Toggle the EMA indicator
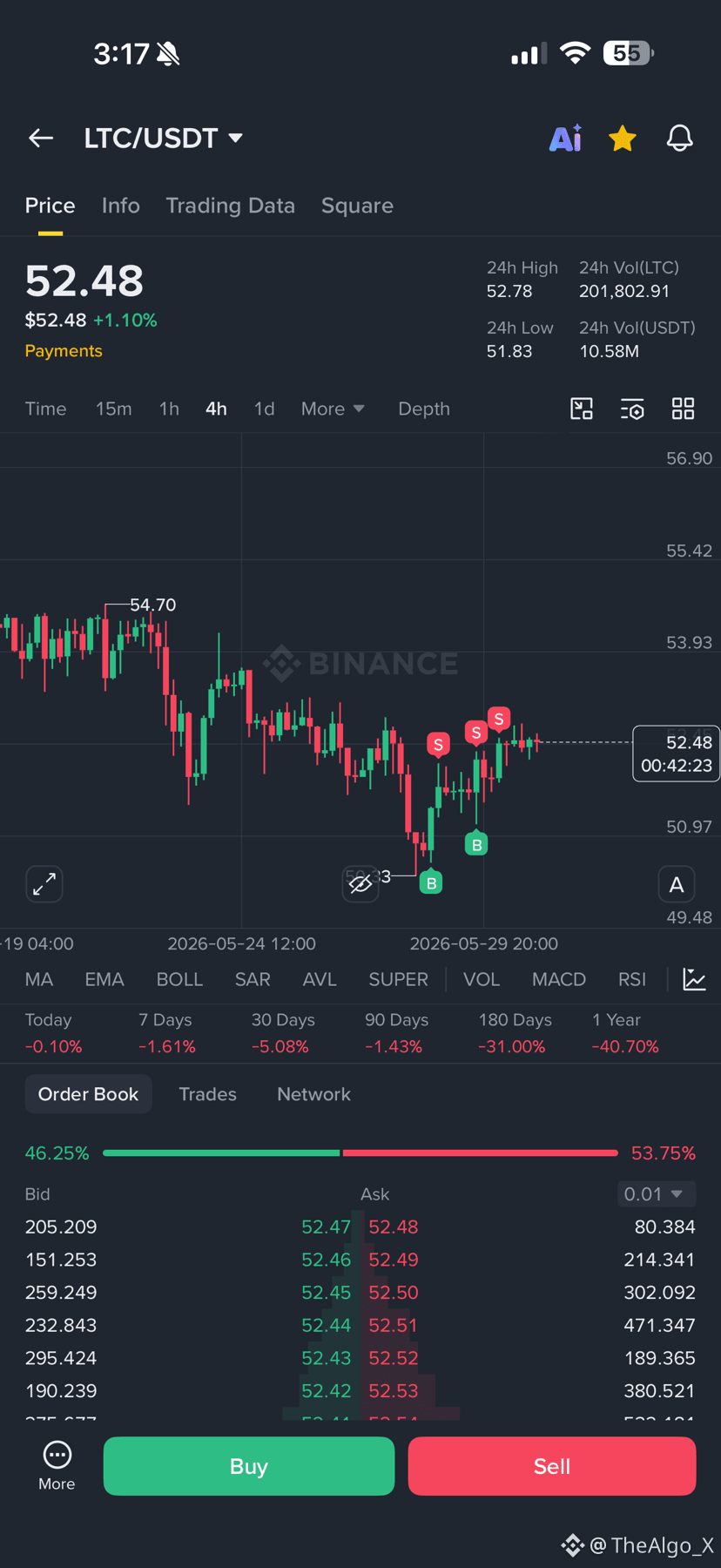Screen dimensions: 721x1568 click(104, 979)
